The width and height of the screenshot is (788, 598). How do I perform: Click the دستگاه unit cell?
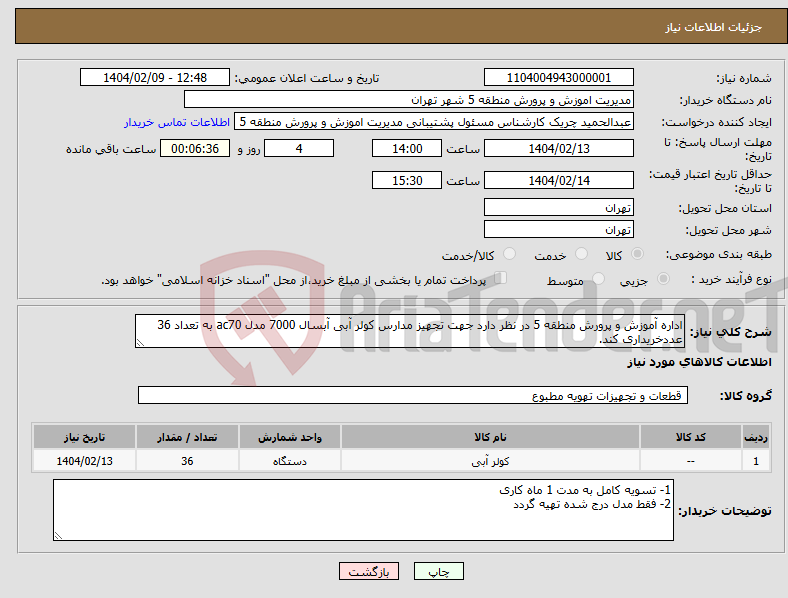click(289, 461)
